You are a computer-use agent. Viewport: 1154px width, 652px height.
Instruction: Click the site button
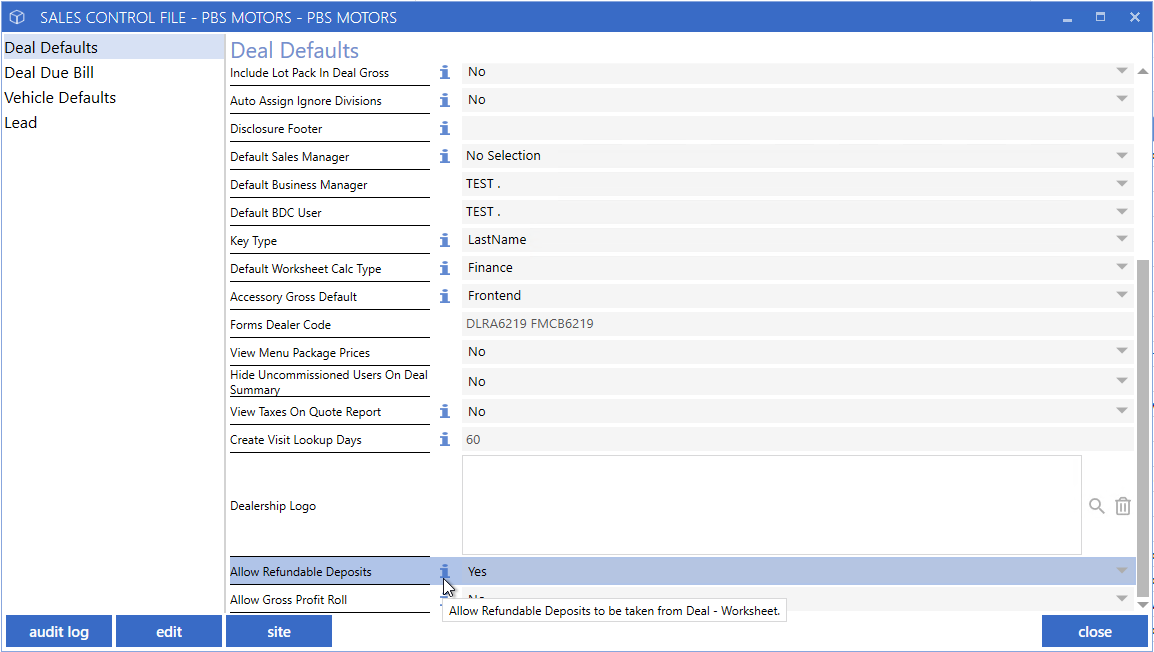point(279,631)
